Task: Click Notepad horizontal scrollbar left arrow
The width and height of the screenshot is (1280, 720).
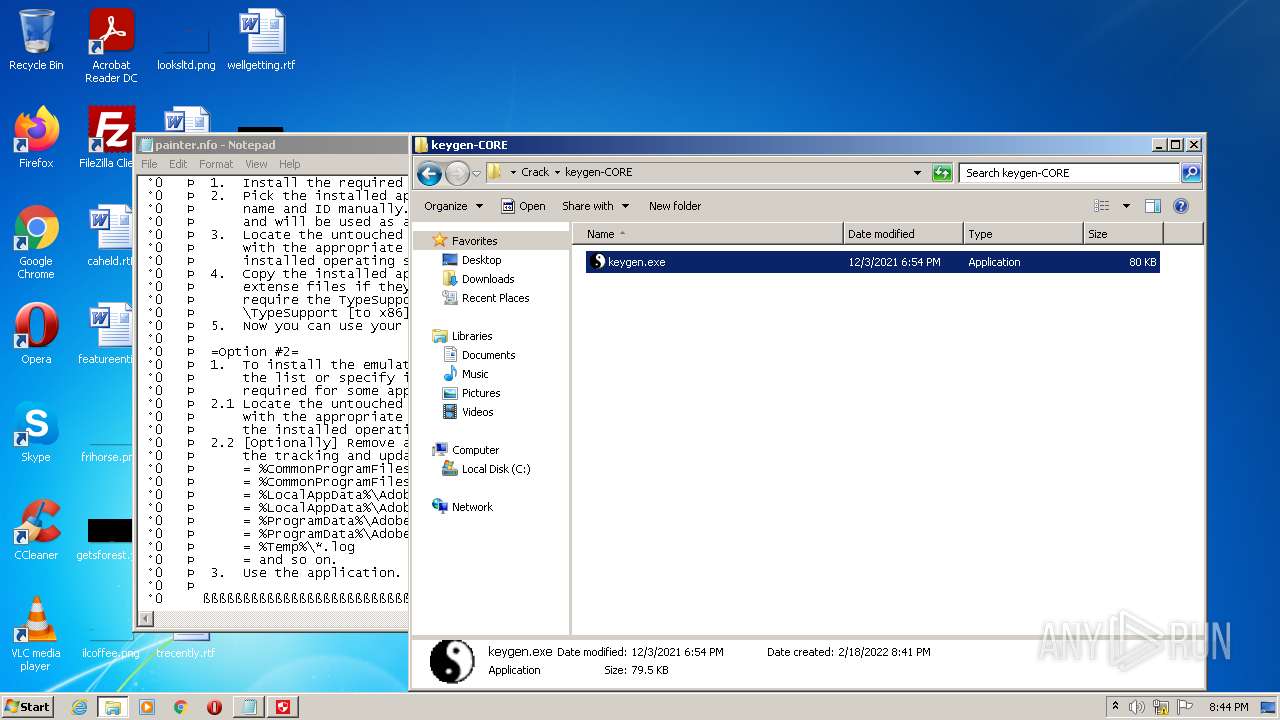Action: (x=146, y=619)
